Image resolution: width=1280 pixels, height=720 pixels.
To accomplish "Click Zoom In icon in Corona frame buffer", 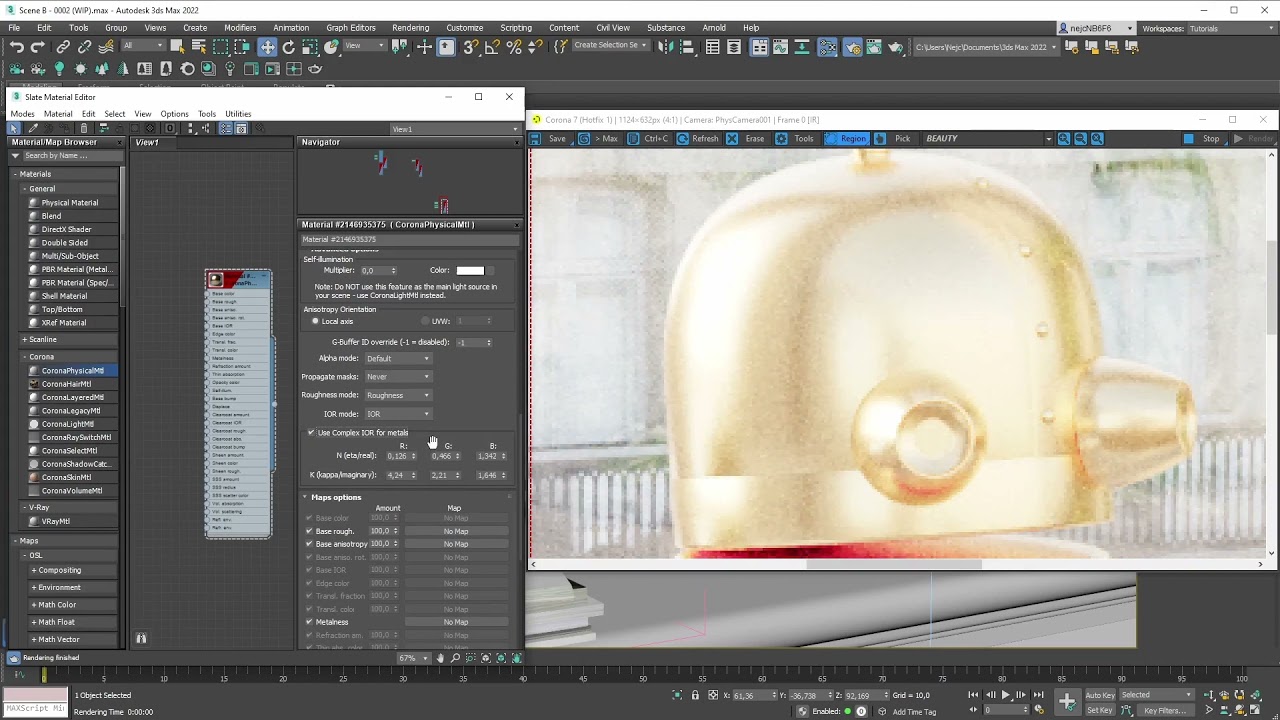I will click(1063, 139).
